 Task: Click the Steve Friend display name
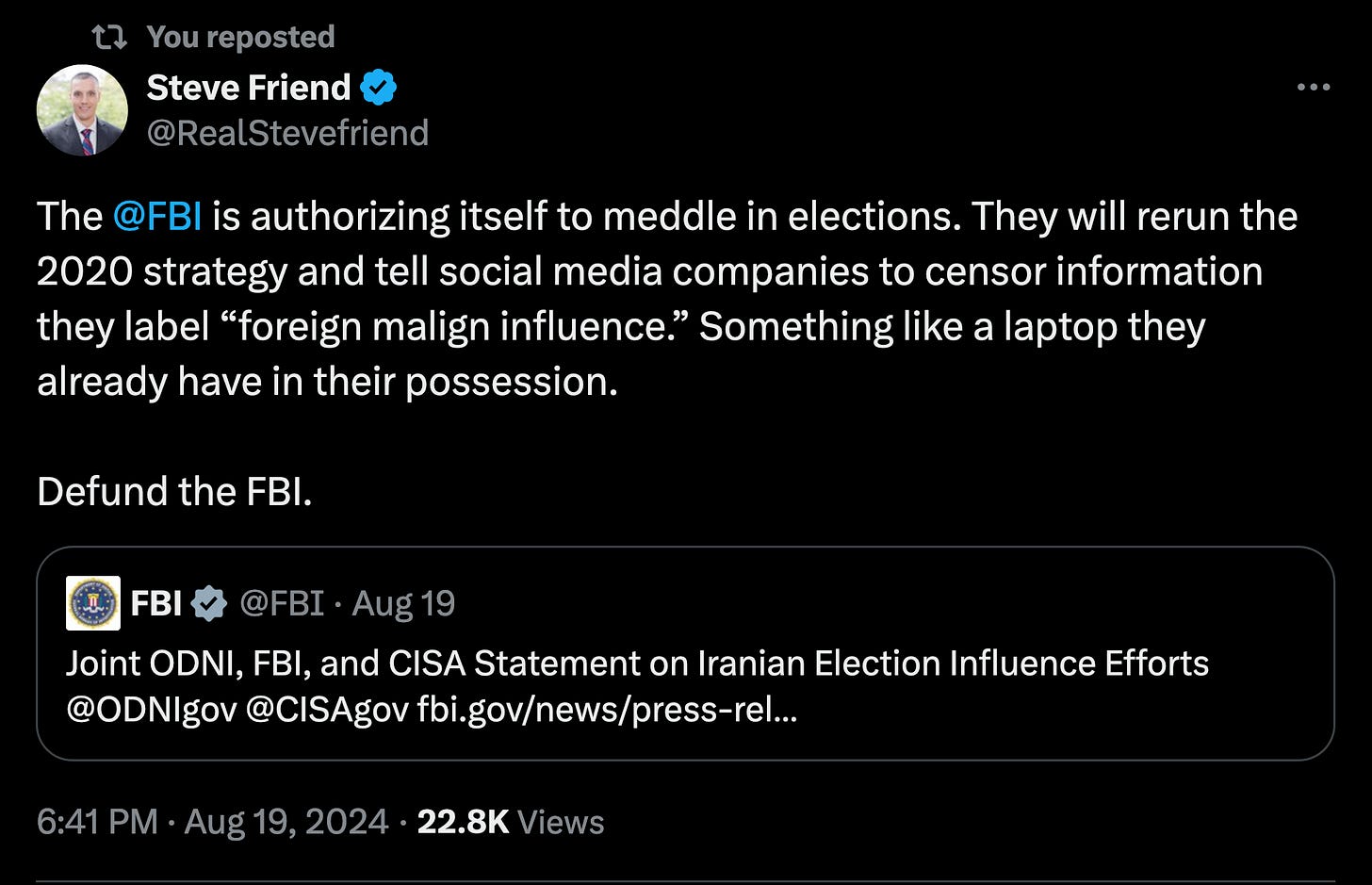pyautogui.click(x=249, y=88)
